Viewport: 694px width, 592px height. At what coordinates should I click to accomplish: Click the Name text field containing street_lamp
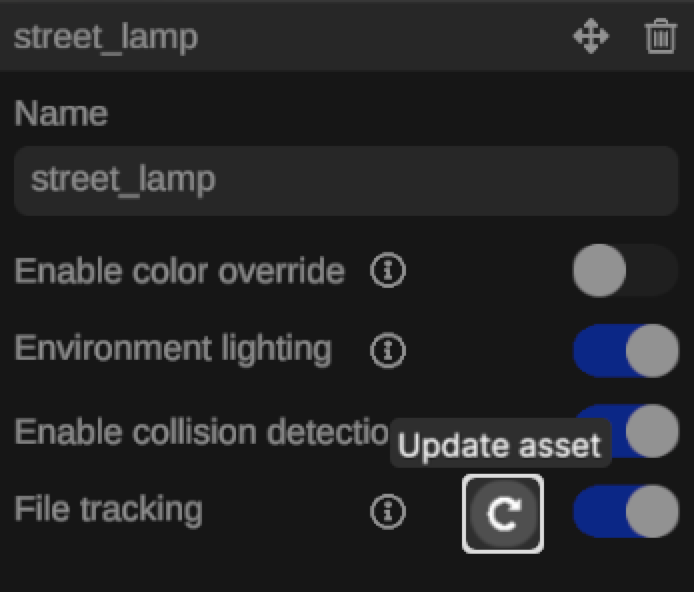click(345, 181)
